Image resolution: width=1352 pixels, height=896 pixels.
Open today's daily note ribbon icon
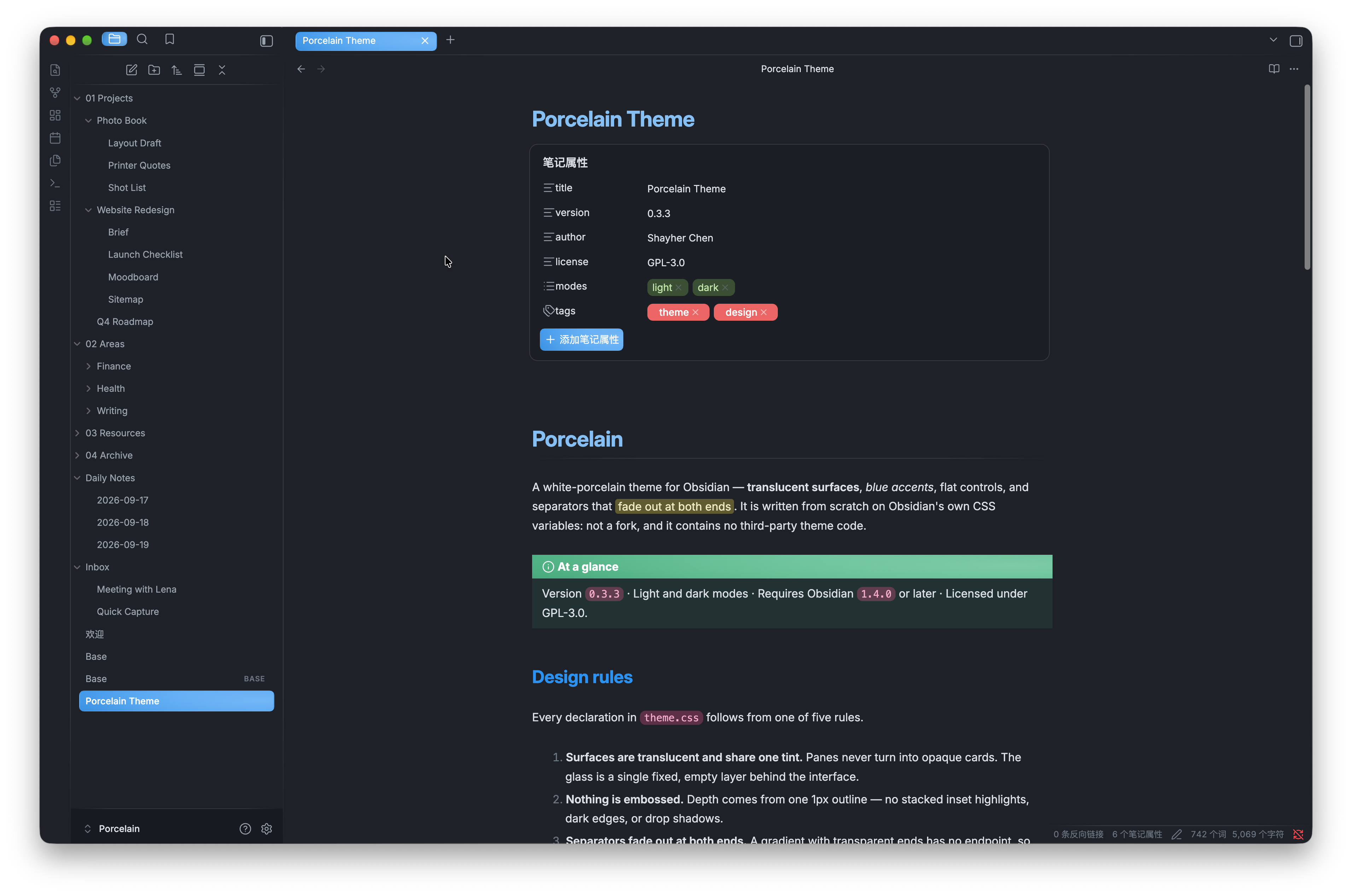[55, 138]
